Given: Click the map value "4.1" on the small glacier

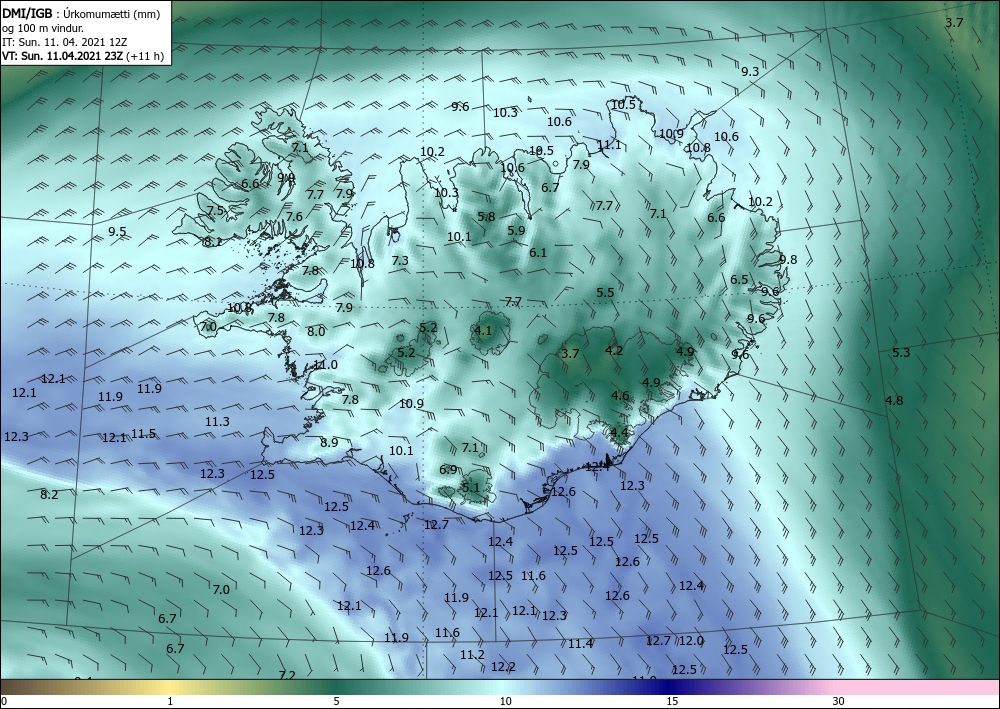Looking at the screenshot, I should (x=483, y=330).
